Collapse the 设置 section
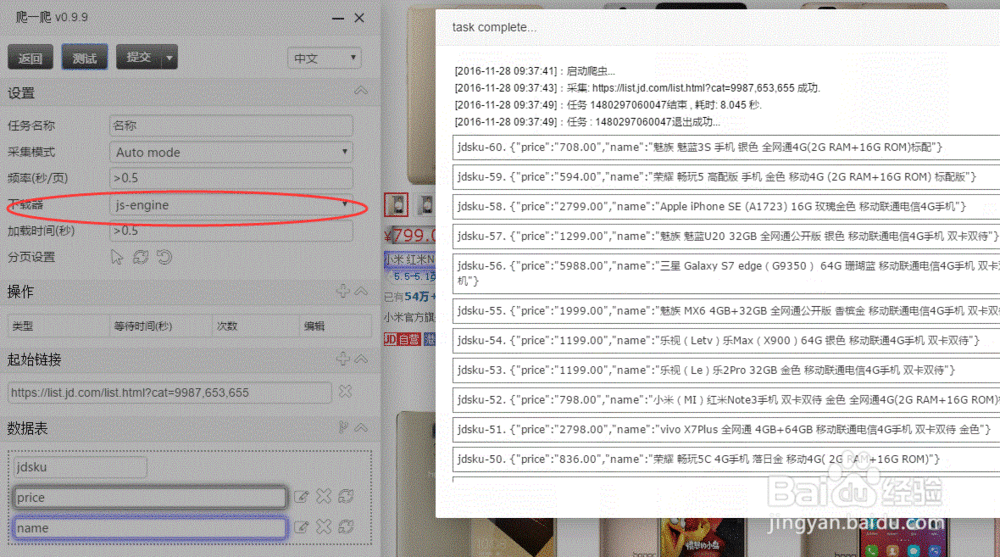 [x=361, y=91]
